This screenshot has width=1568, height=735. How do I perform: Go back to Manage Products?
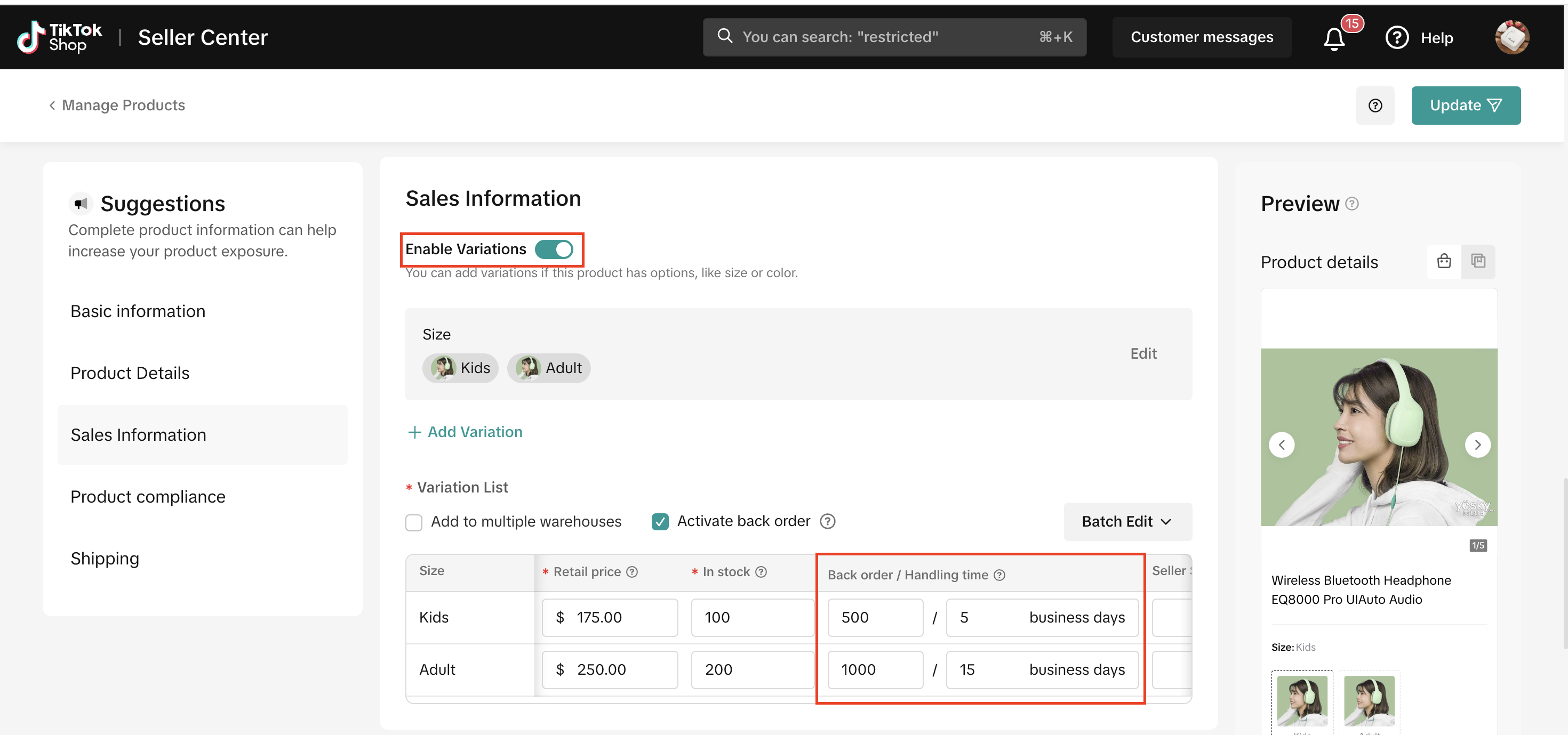(x=117, y=105)
